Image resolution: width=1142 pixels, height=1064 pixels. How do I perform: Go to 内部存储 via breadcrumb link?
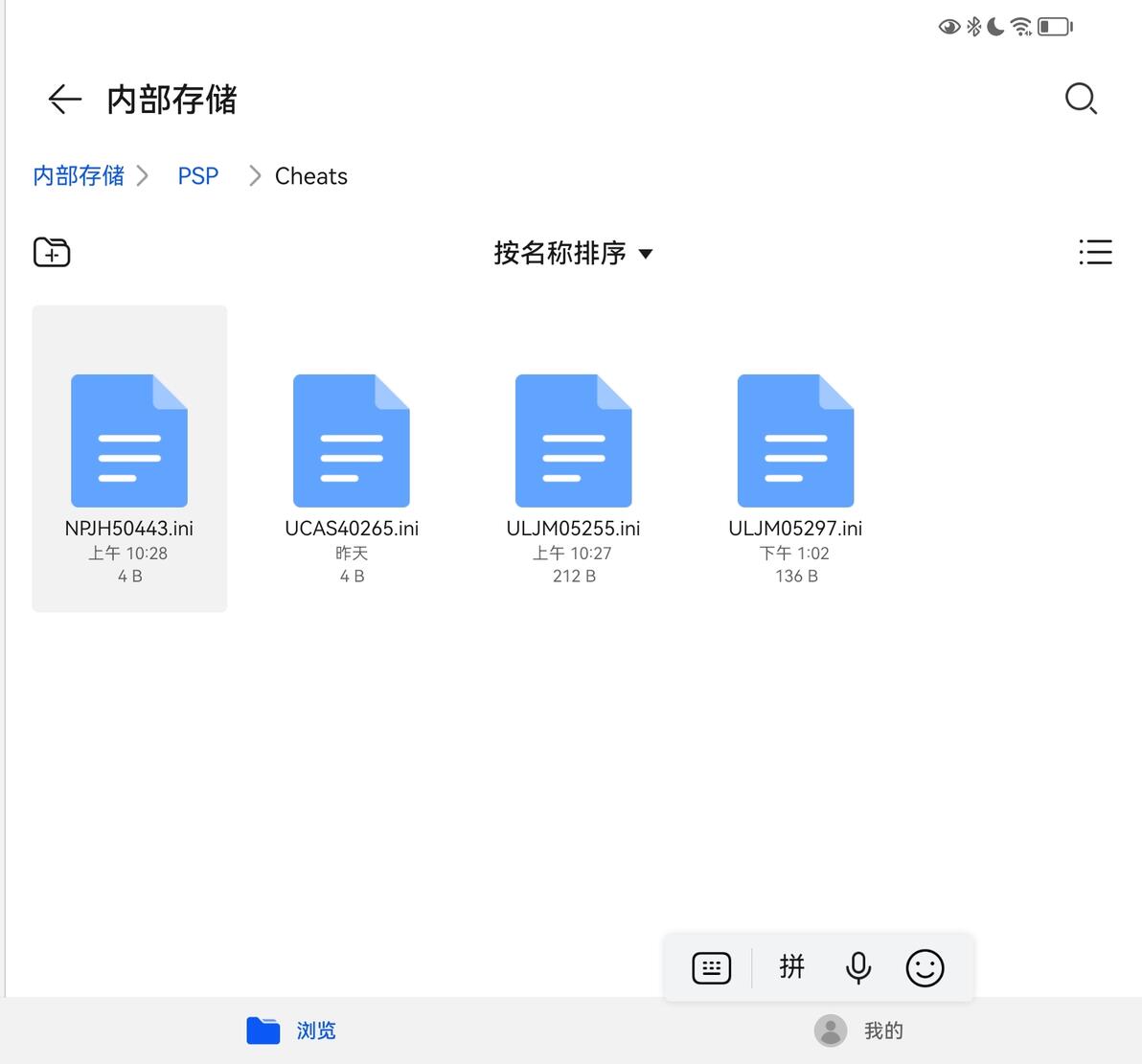coord(78,176)
